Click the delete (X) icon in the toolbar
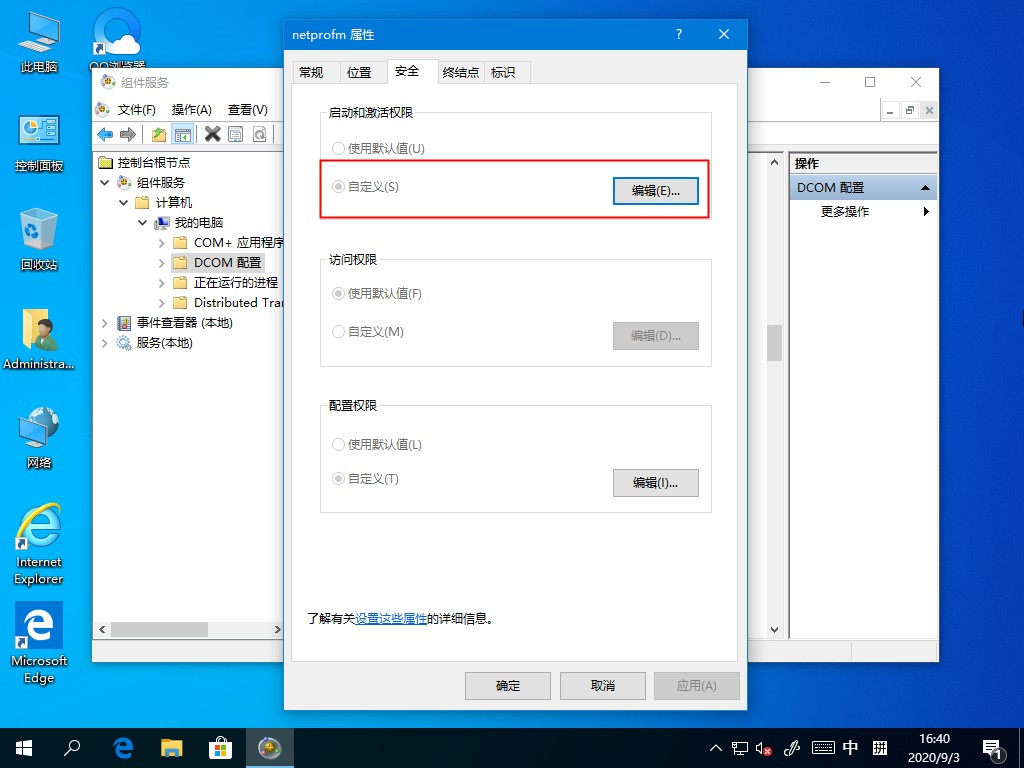This screenshot has width=1024, height=768. 211,135
